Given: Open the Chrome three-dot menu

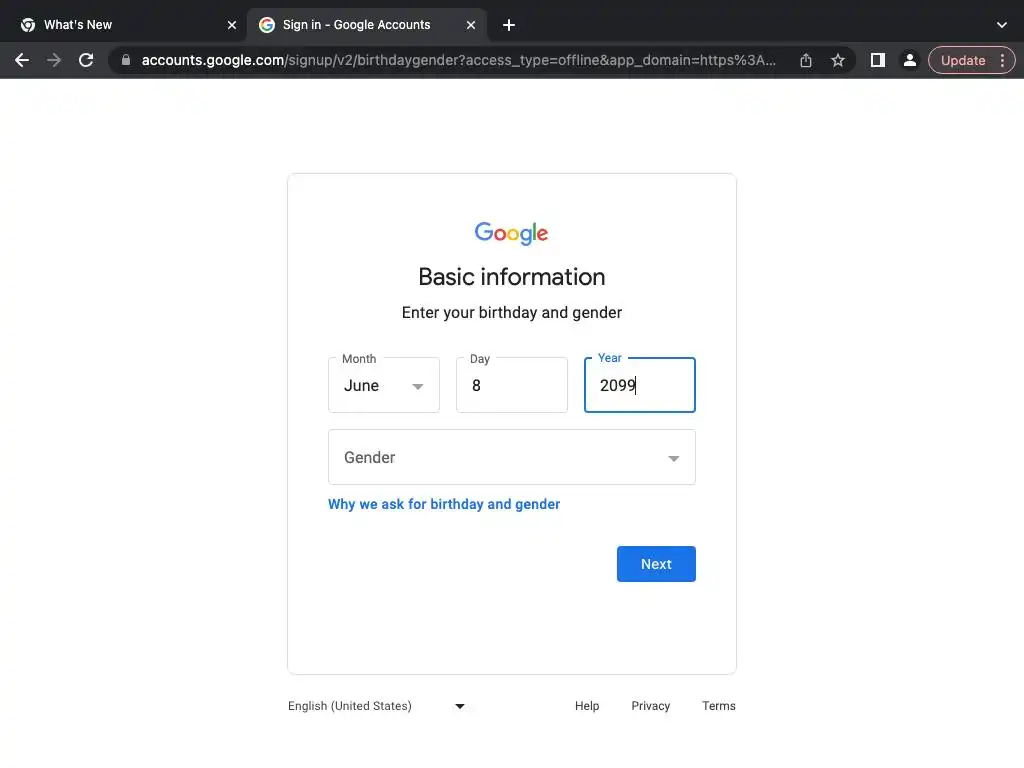Looking at the screenshot, I should (x=1002, y=60).
